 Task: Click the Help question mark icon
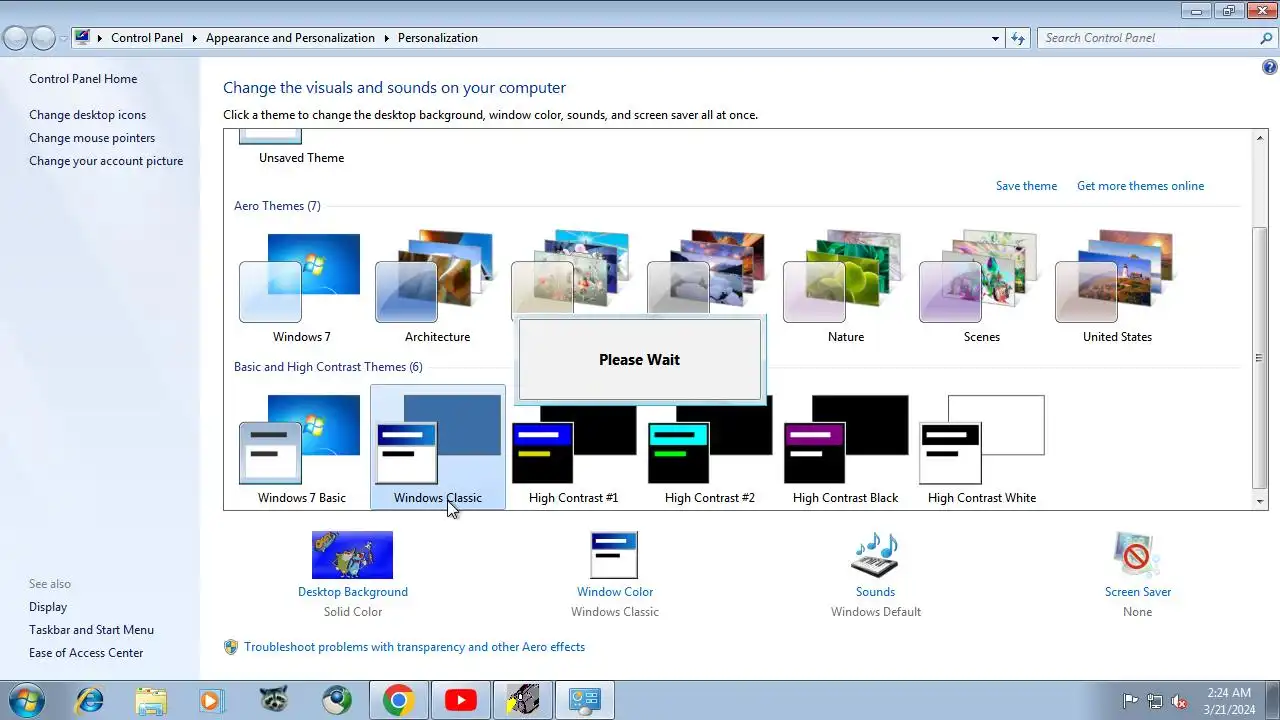tap(1270, 68)
